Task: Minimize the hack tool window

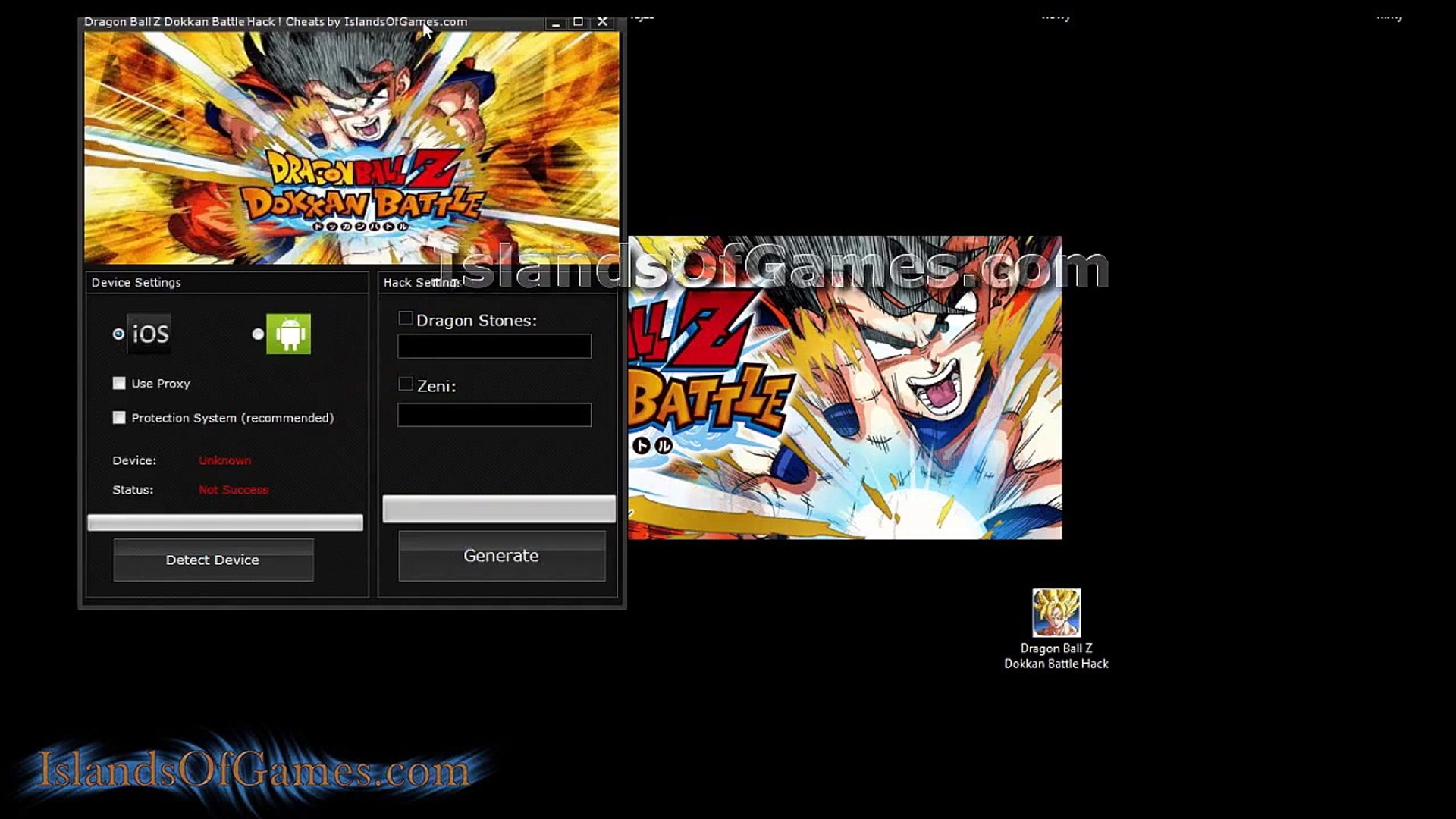Action: [x=556, y=23]
